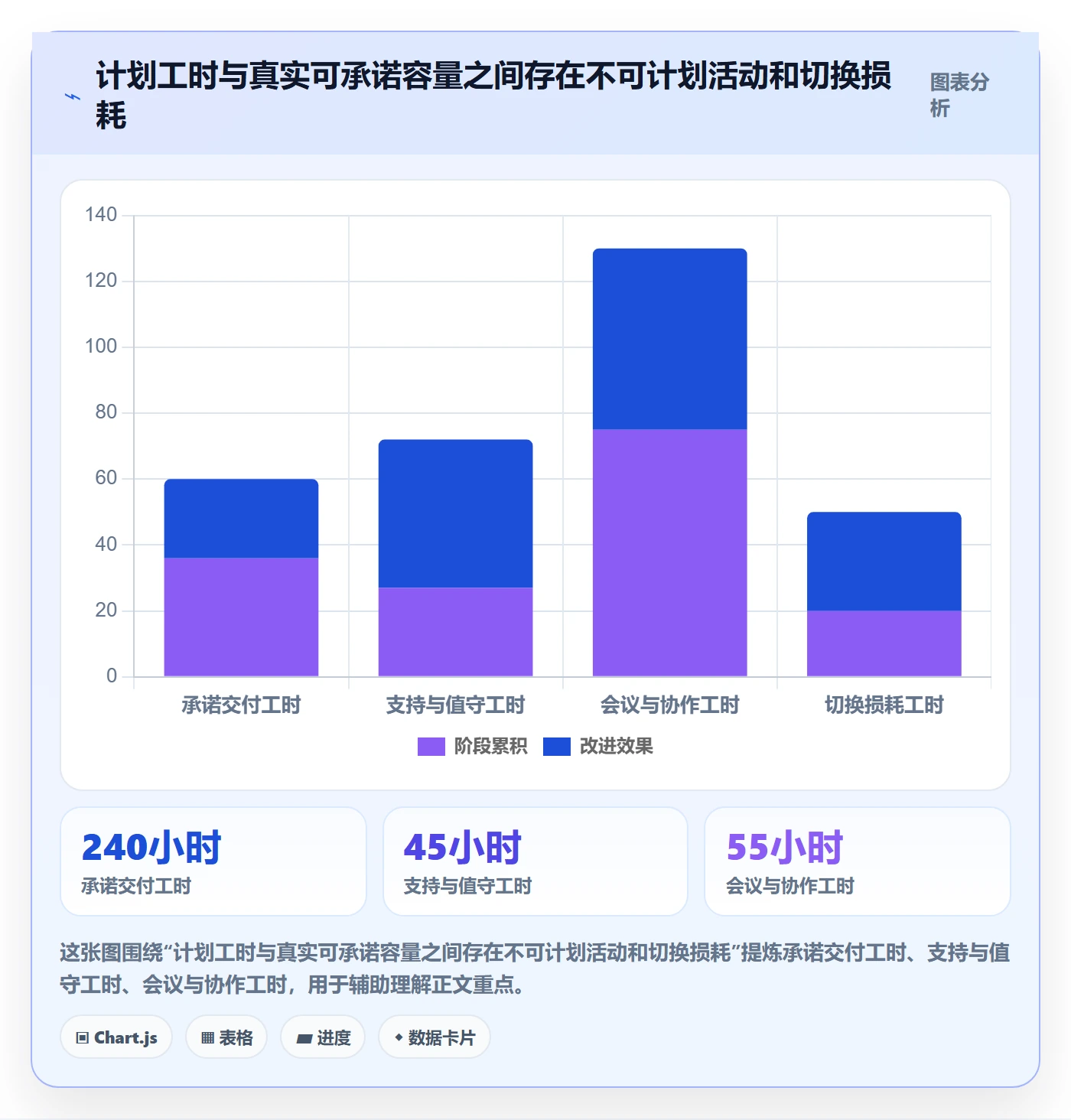Toggle the 阶段累积 legend swatch
This screenshot has height=1120, width=1071.
point(431,747)
